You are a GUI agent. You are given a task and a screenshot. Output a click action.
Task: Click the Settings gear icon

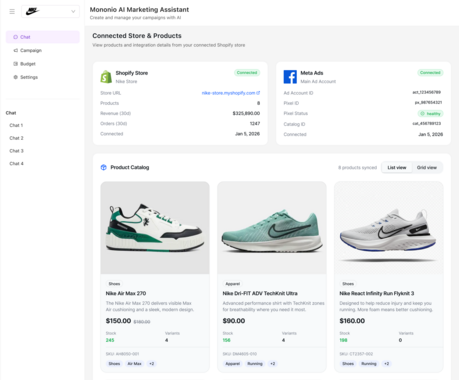pos(15,77)
